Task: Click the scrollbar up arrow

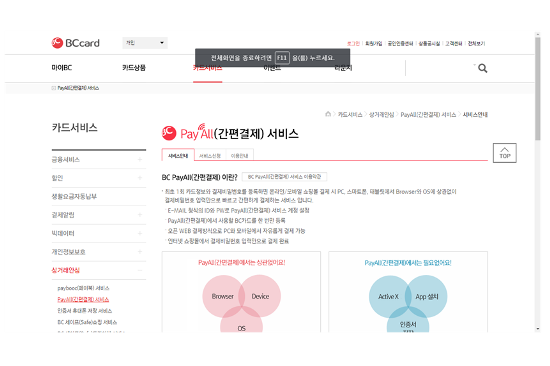Action: click(x=537, y=34)
